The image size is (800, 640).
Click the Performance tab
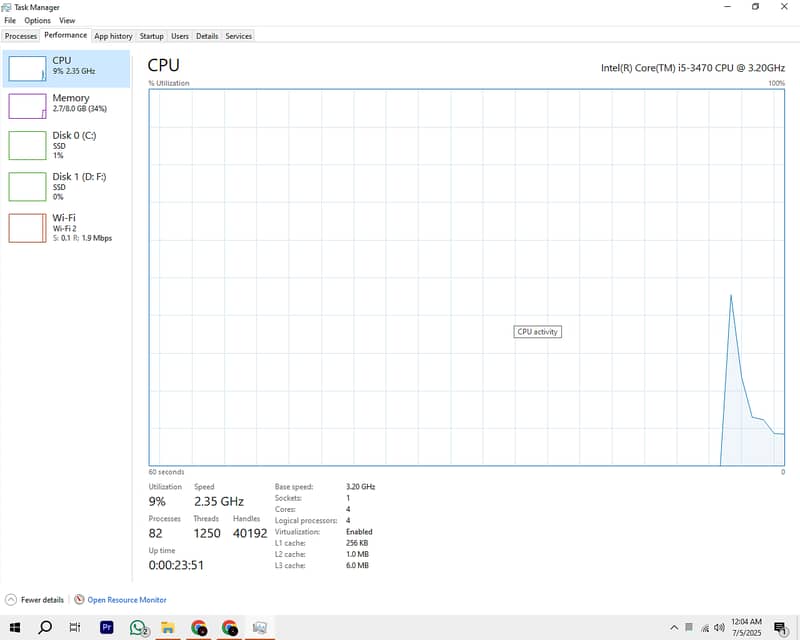(x=65, y=35)
